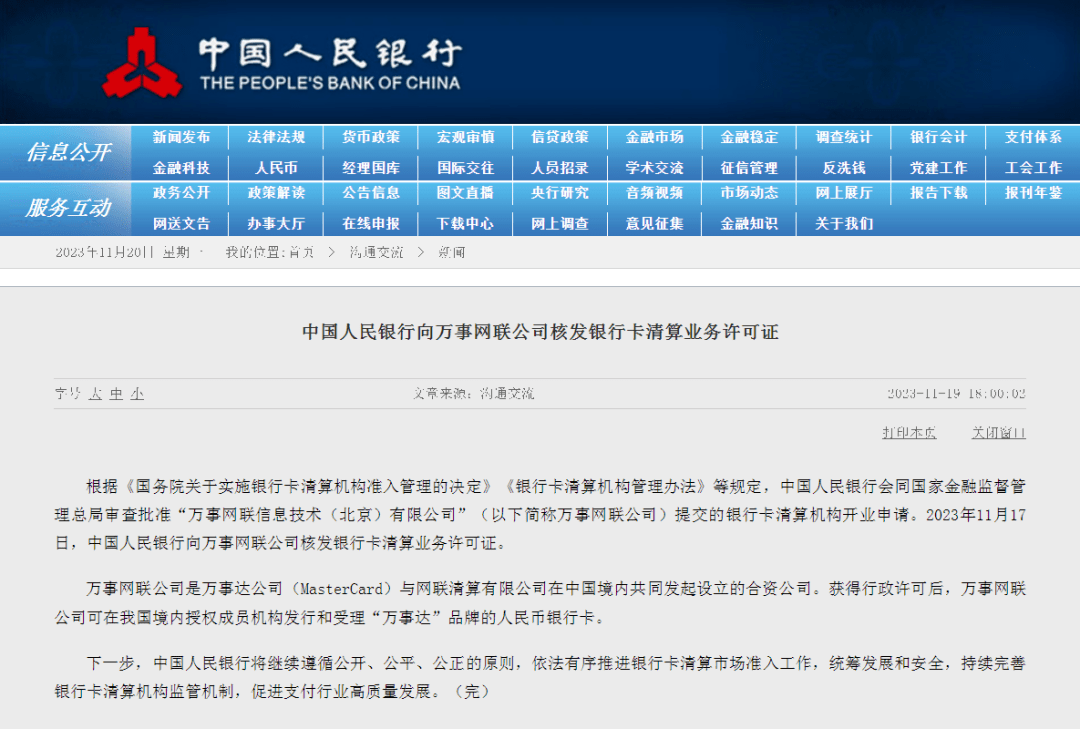Screen dimensions: 1080x729
Task: Open the 金融市场 navigation link
Action: [x=654, y=137]
